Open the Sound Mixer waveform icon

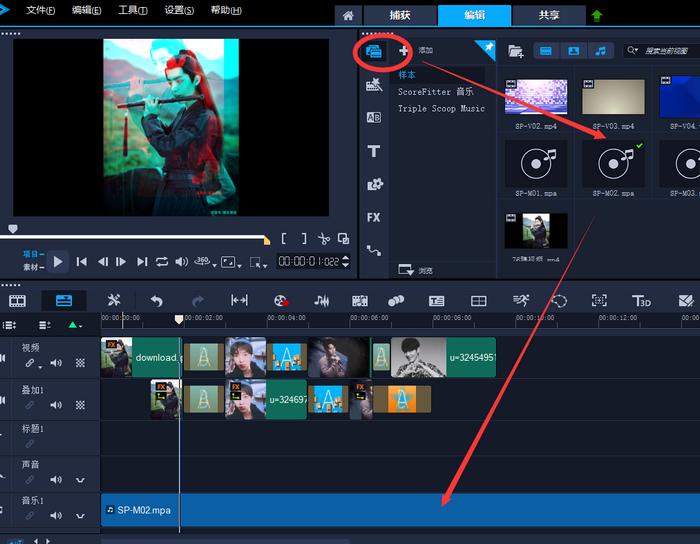coord(322,300)
